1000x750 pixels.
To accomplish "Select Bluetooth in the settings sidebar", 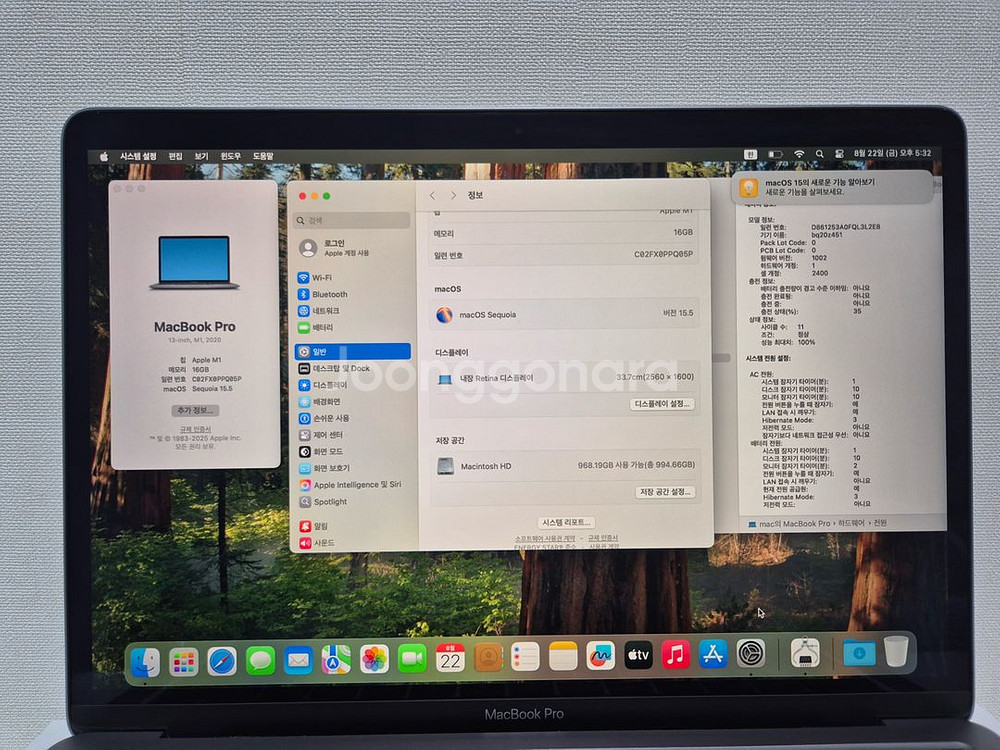I will click(352, 295).
